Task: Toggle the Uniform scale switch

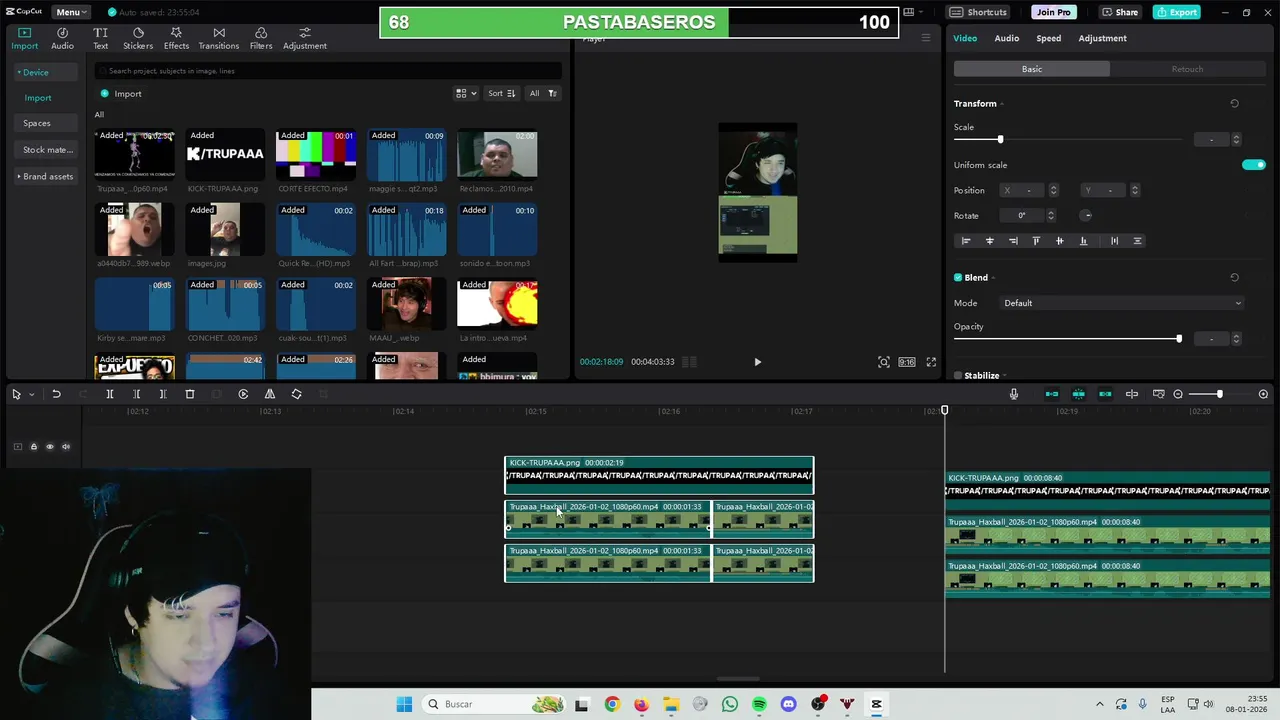Action: point(1253,165)
